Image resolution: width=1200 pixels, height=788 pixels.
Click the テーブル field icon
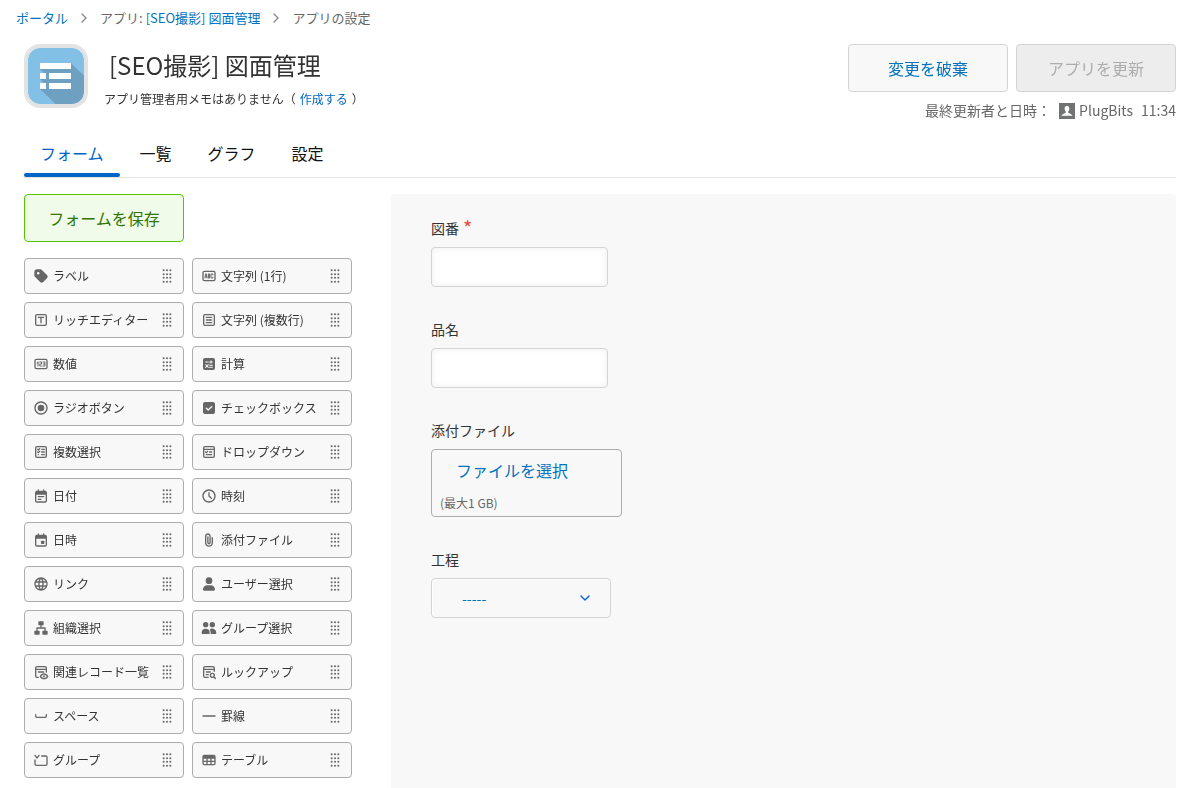(209, 760)
